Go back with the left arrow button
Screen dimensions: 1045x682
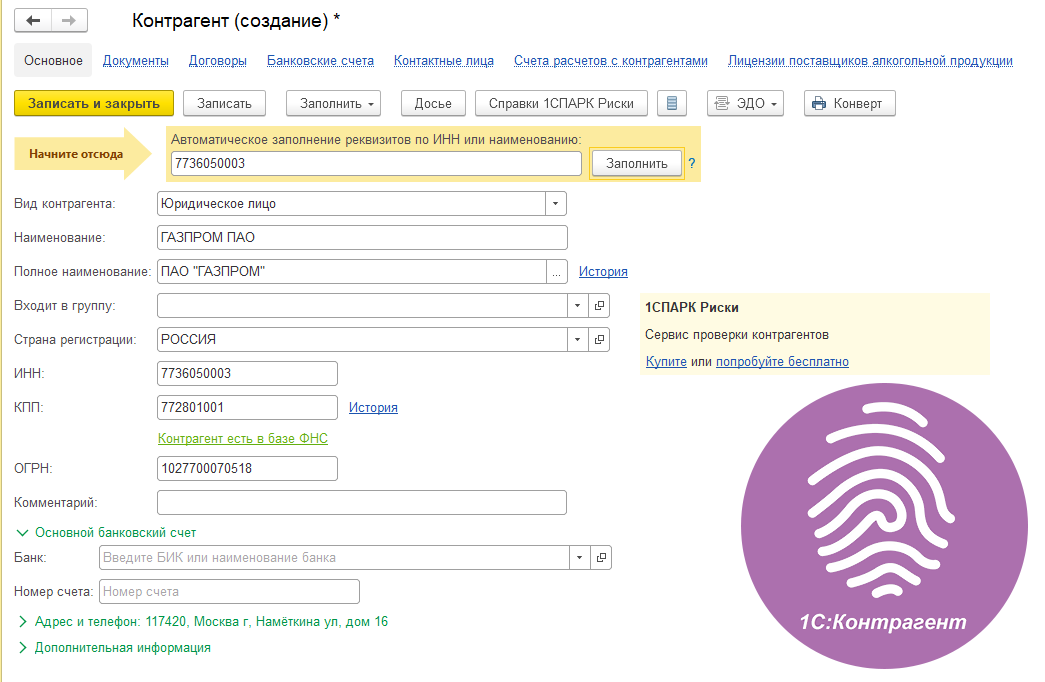click(x=33, y=21)
